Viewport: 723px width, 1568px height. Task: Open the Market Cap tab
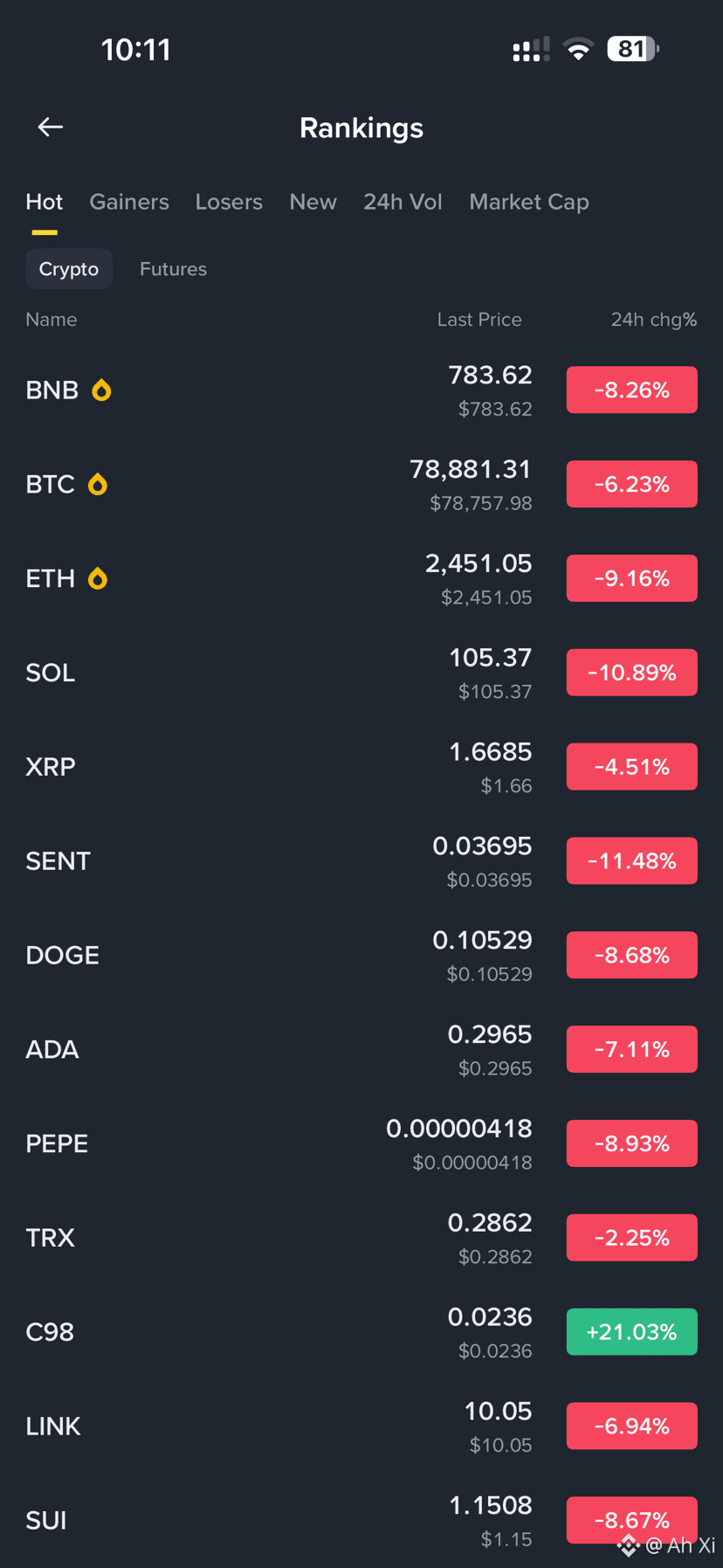529,202
